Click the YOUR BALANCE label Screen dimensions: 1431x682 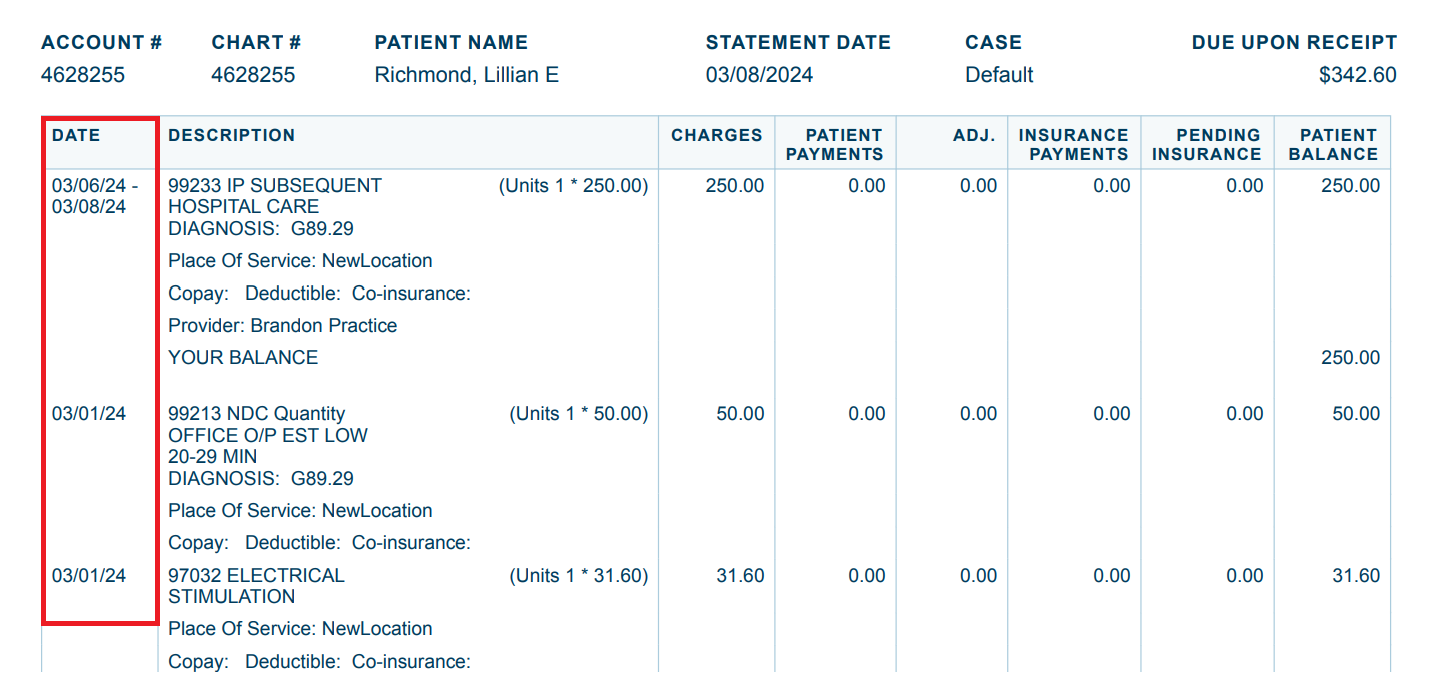click(x=243, y=358)
